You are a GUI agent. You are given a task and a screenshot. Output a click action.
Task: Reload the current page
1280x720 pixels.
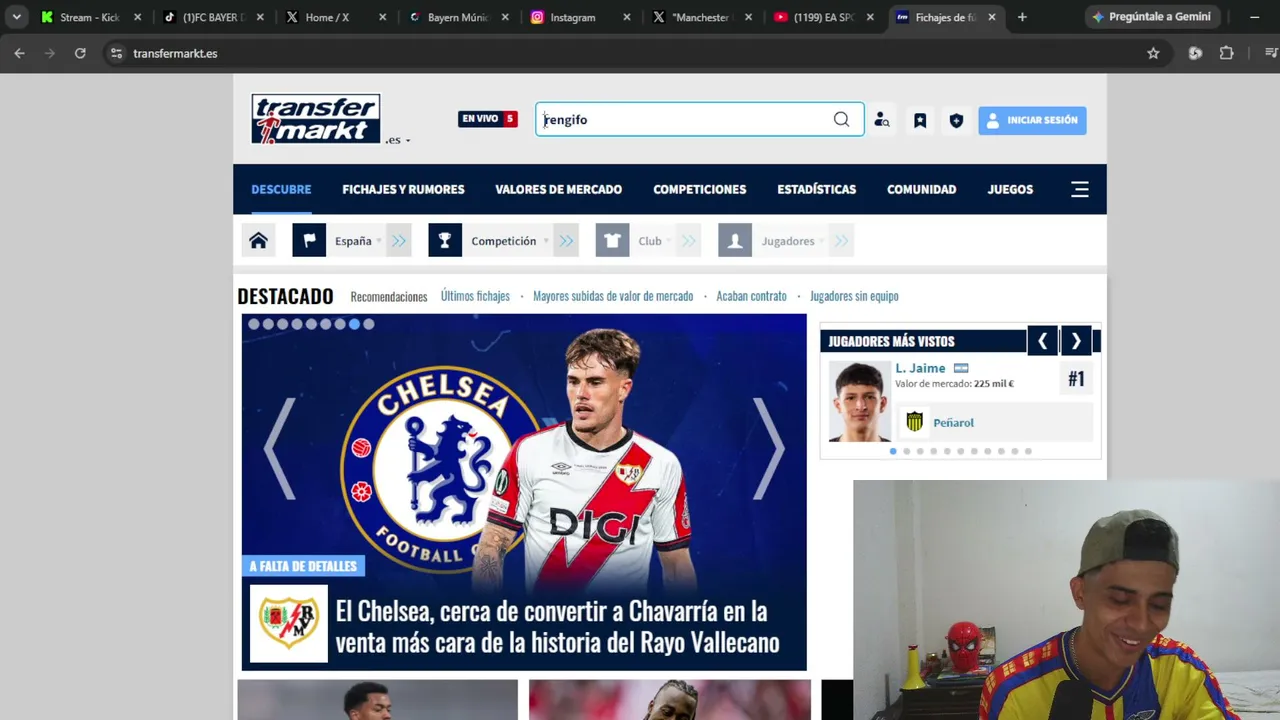[80, 53]
